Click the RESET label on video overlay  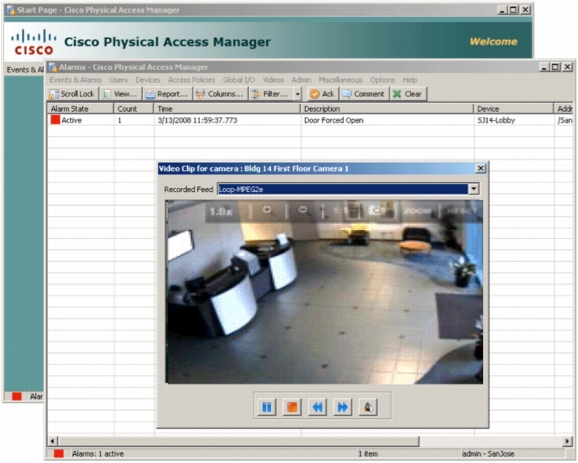462,211
